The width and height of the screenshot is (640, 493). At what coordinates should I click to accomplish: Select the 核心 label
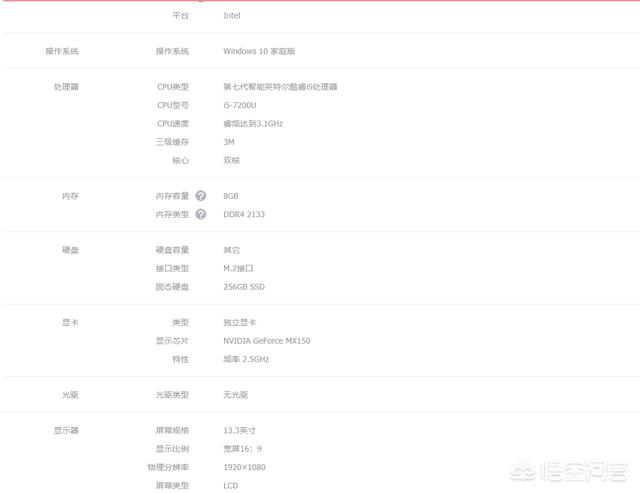pos(180,160)
